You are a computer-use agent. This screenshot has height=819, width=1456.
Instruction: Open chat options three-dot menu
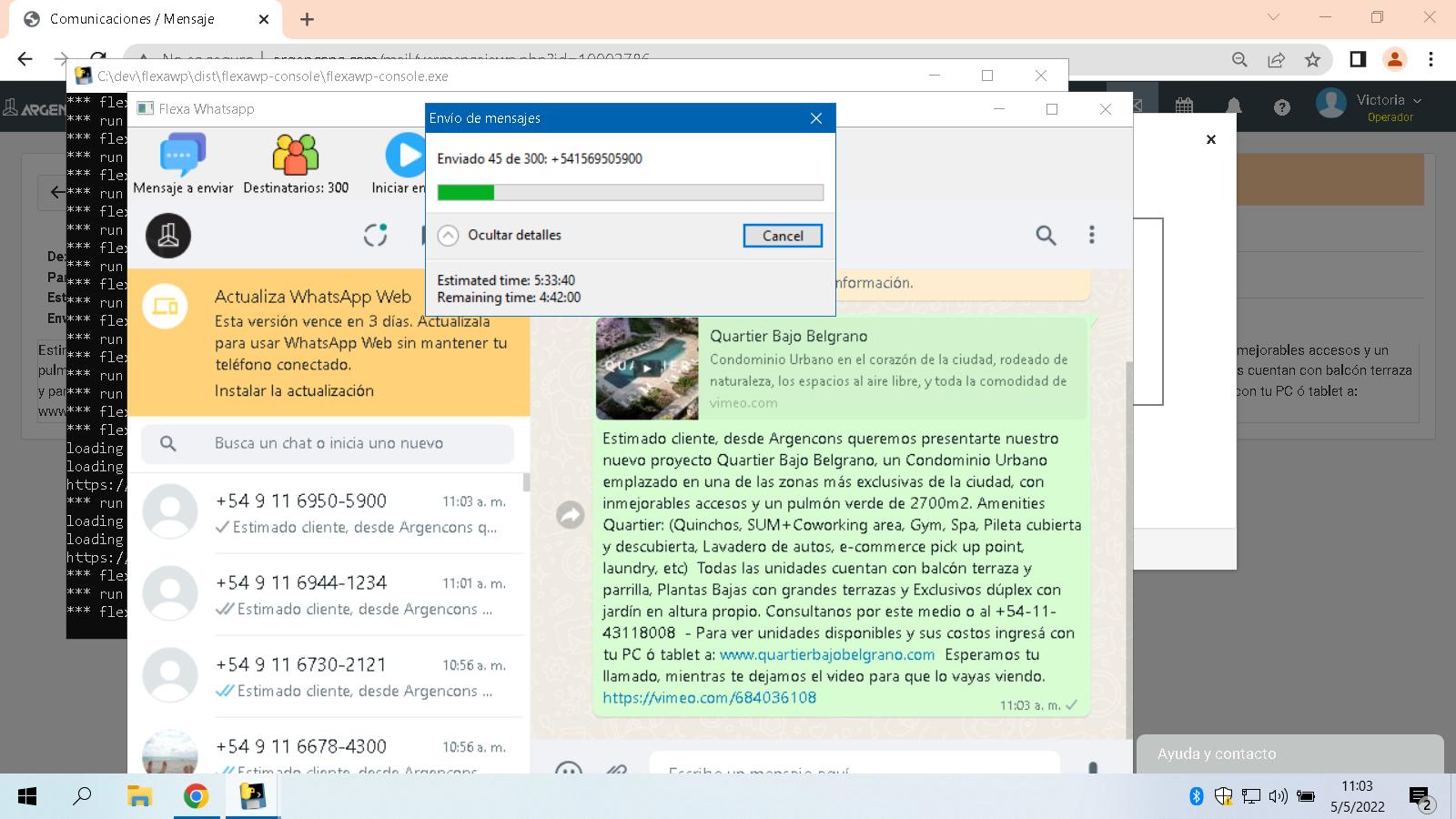(x=1091, y=235)
